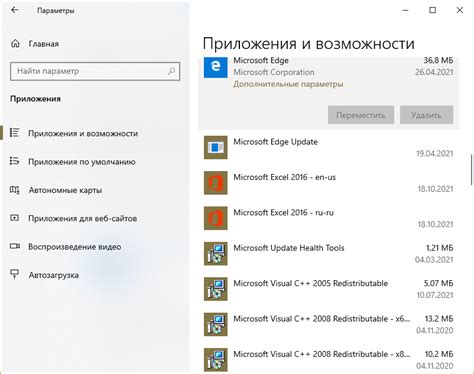Click the date 10.07.2021

pyautogui.click(x=435, y=295)
